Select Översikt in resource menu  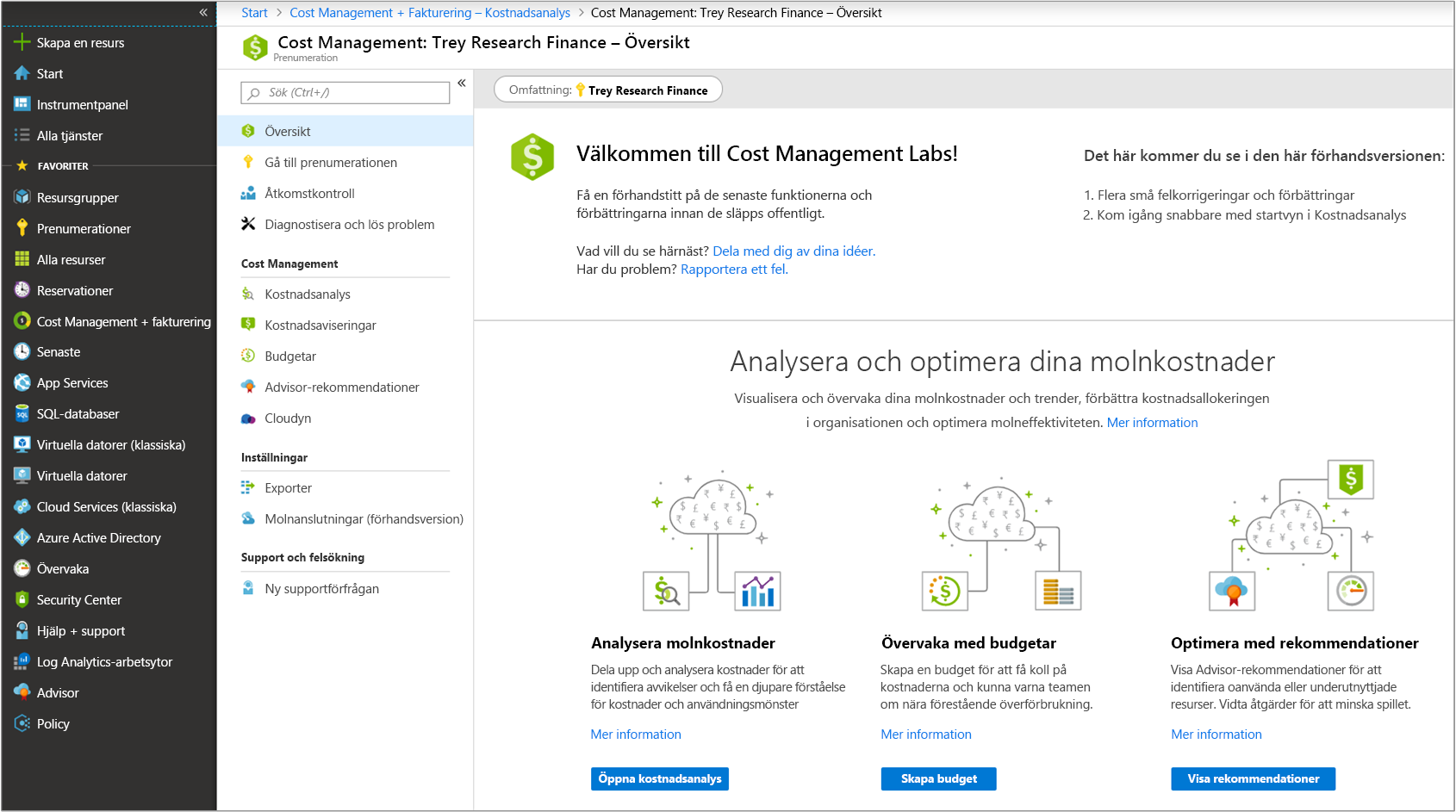tap(345, 131)
